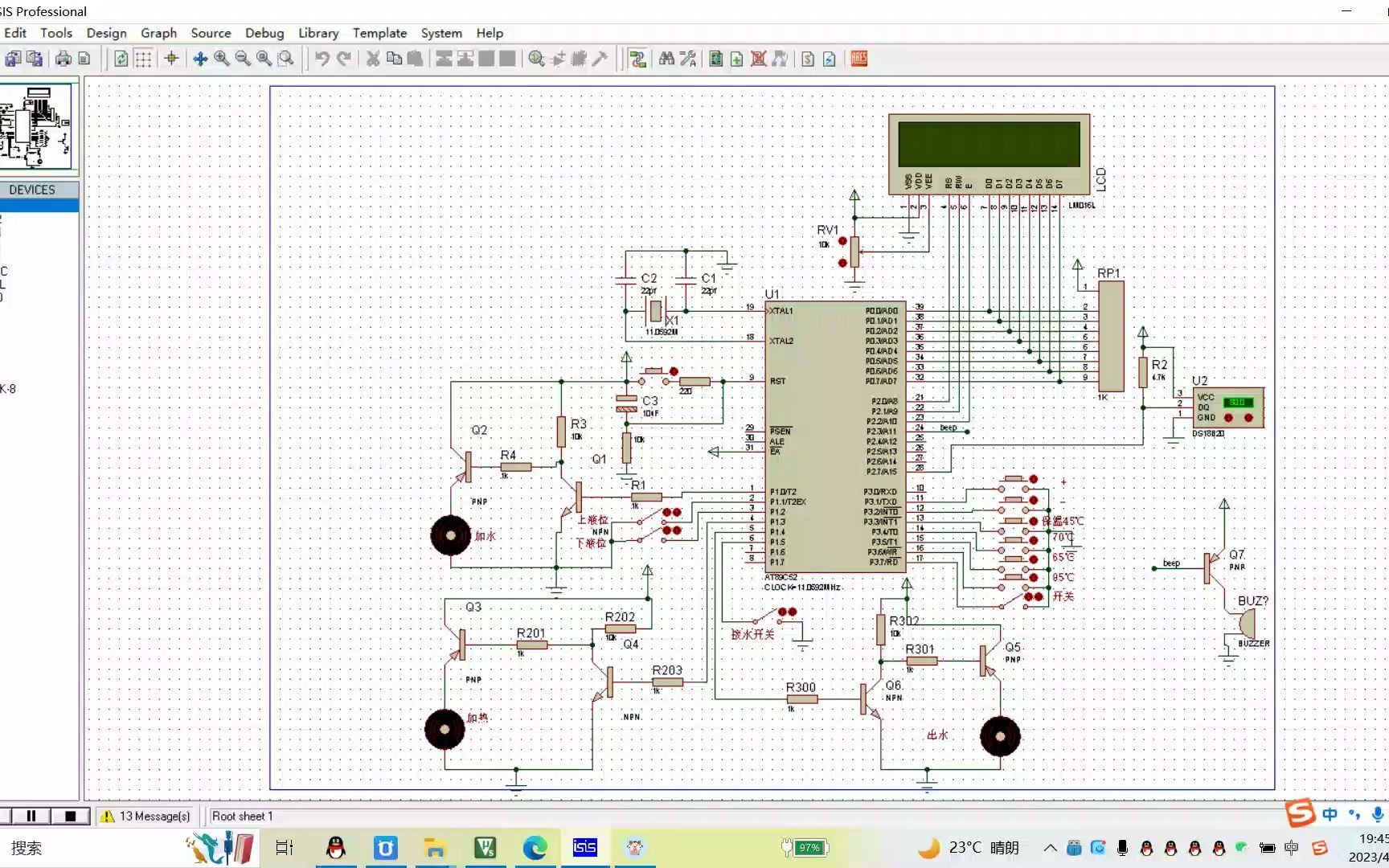Open the Debug menu
Screen dimensions: 1389x868
click(x=264, y=33)
